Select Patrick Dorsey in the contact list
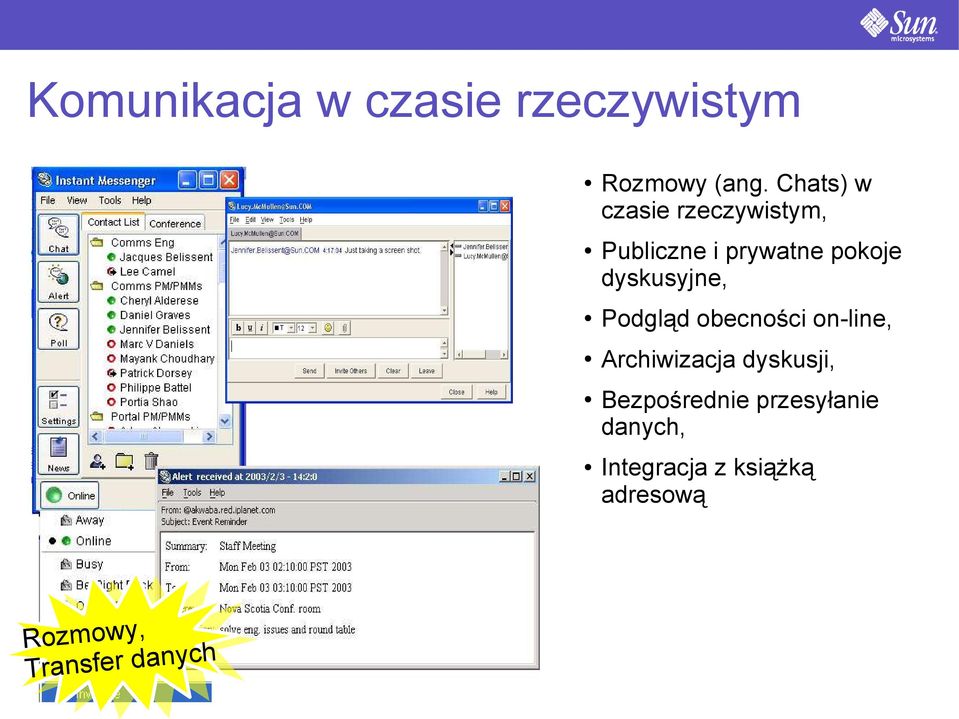The width and height of the screenshot is (959, 719). (156, 373)
